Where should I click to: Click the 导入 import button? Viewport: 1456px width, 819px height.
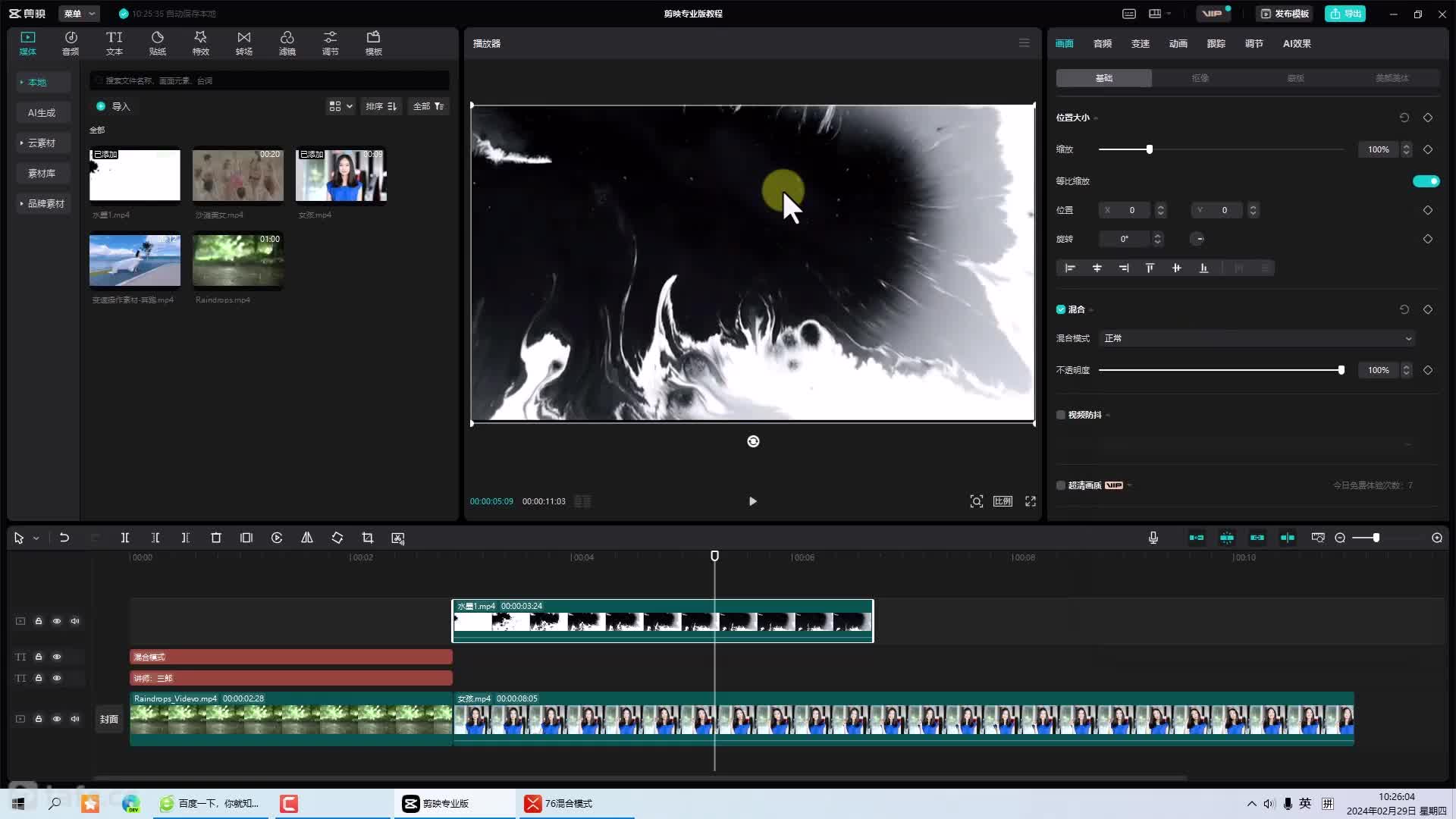click(x=113, y=106)
